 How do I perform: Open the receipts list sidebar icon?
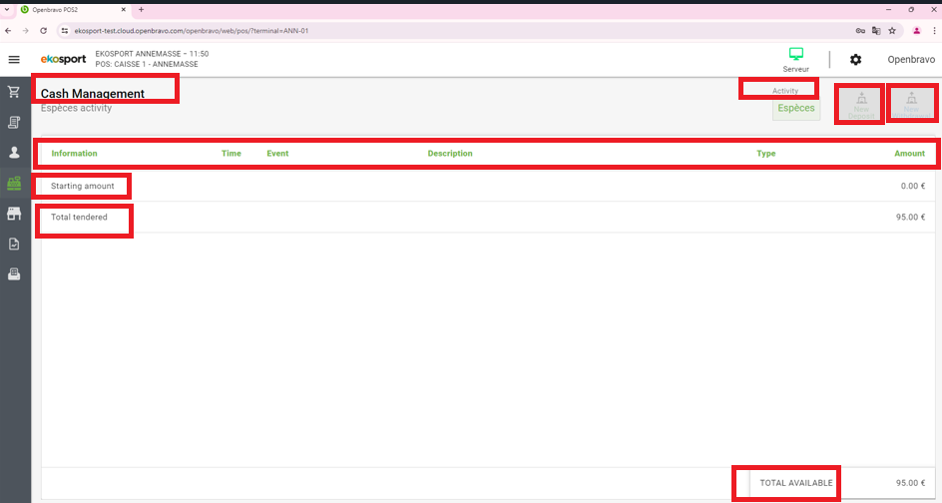pos(14,123)
